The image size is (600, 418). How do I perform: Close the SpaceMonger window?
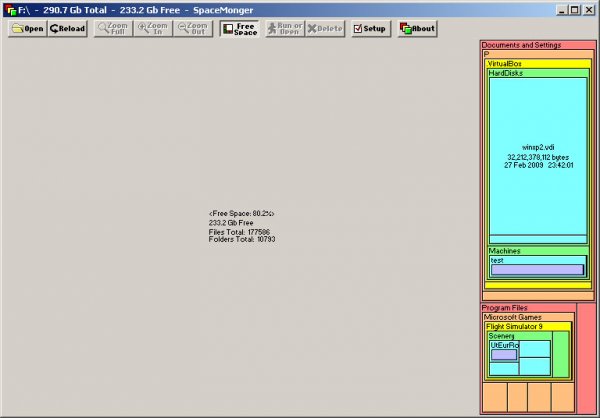click(589, 10)
